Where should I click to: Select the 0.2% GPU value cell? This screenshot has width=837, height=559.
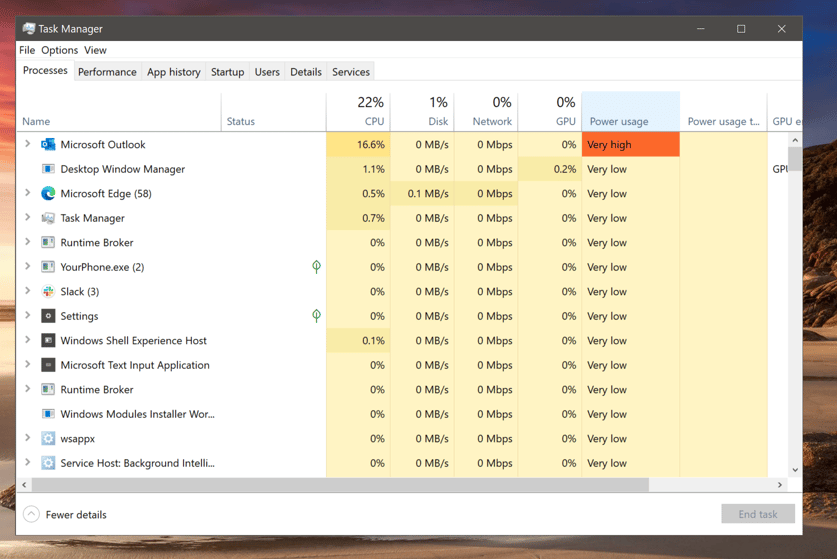click(x=550, y=169)
